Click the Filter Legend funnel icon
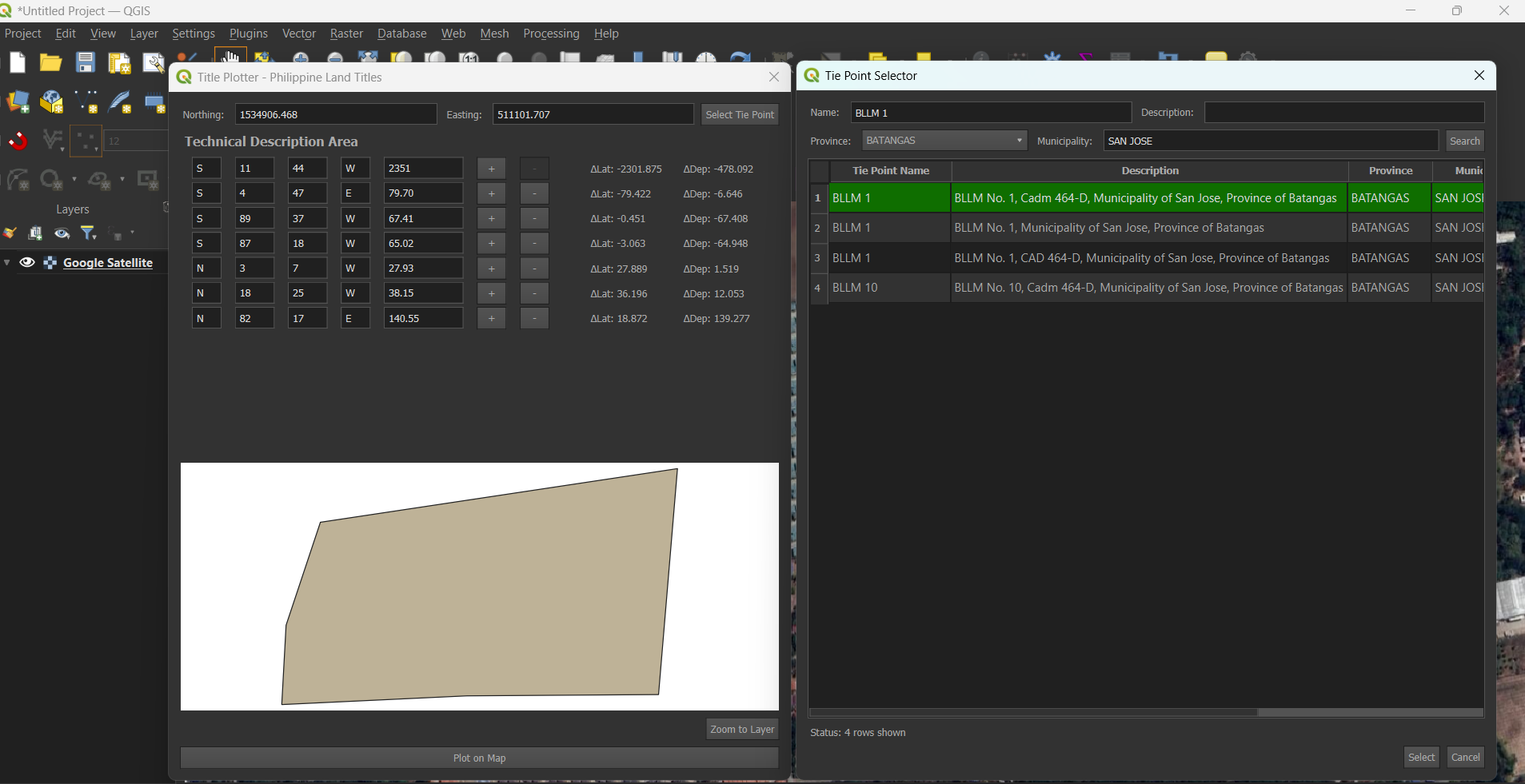Screen dimensions: 1525x784 point(89,233)
